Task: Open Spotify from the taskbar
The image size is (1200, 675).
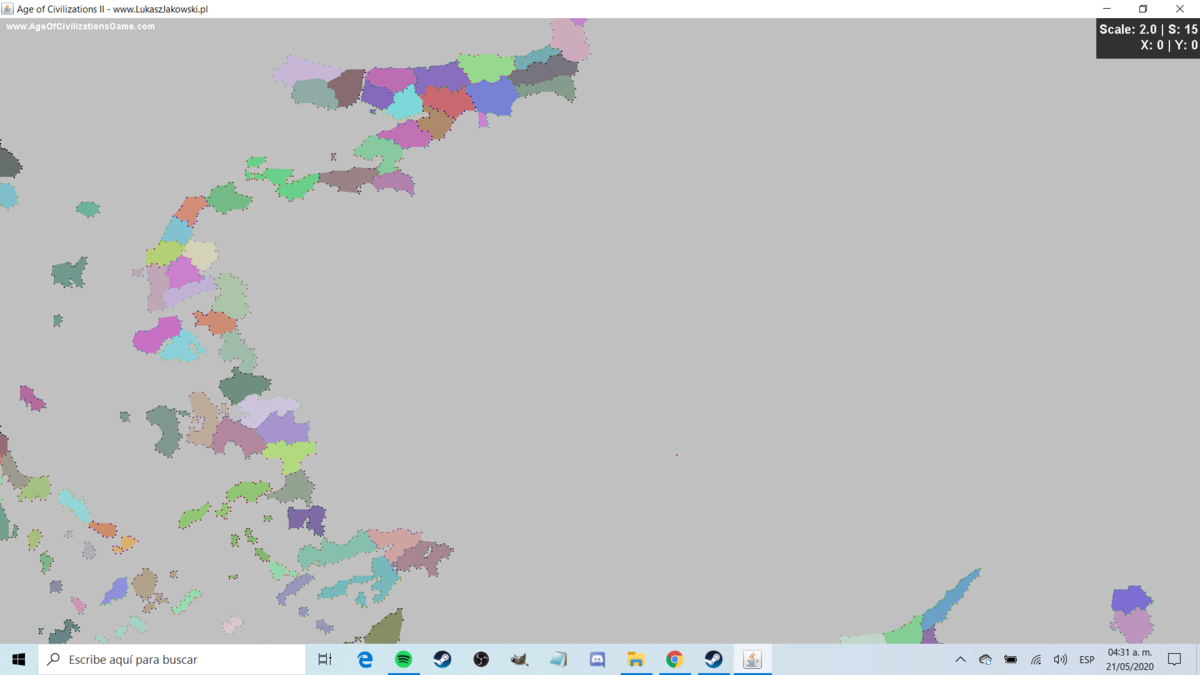Action: pyautogui.click(x=404, y=659)
